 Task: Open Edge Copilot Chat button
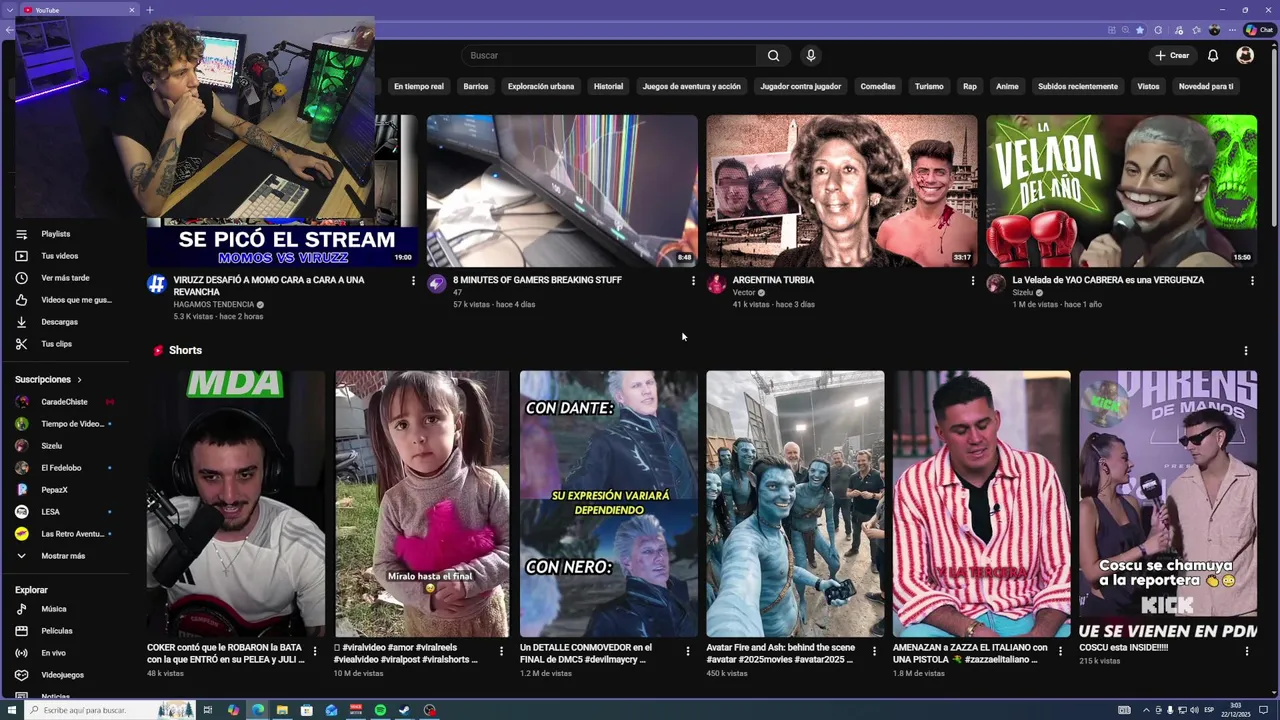coord(1257,30)
